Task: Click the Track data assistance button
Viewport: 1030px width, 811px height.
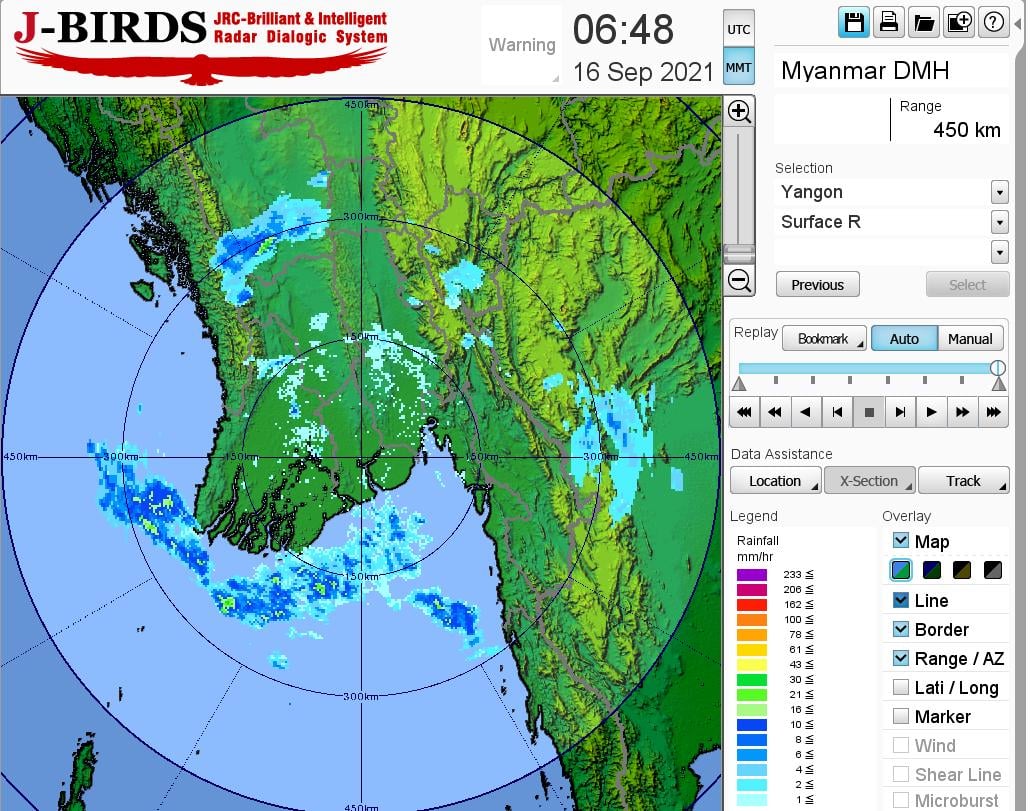Action: tap(963, 481)
